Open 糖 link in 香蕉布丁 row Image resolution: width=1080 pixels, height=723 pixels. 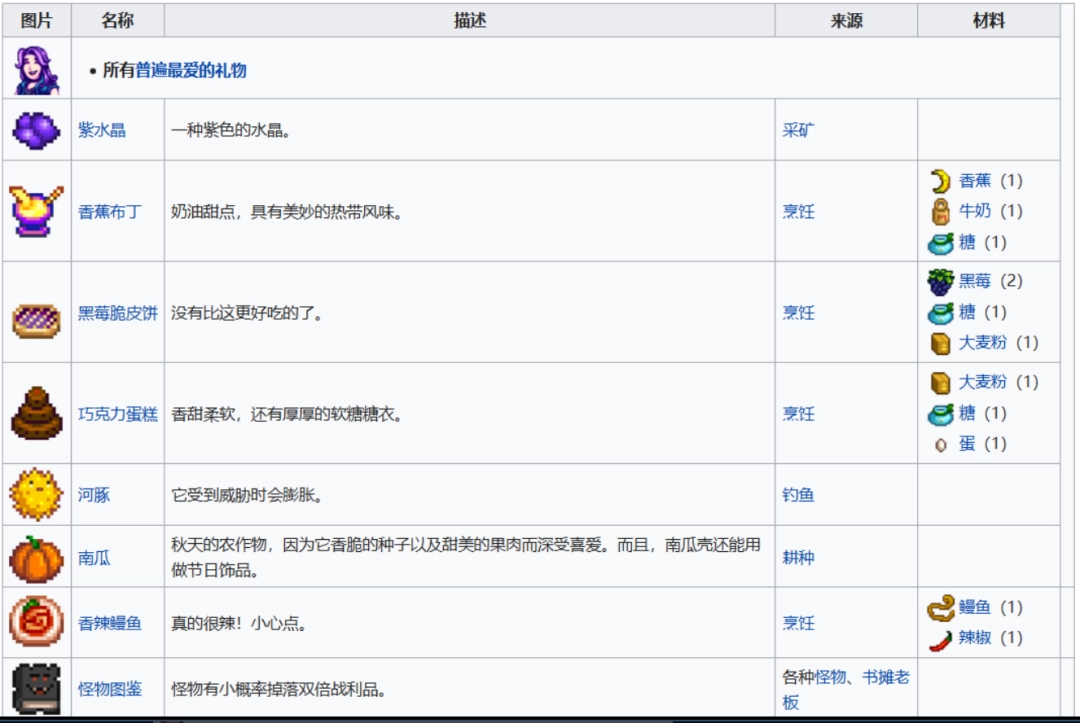[967, 242]
